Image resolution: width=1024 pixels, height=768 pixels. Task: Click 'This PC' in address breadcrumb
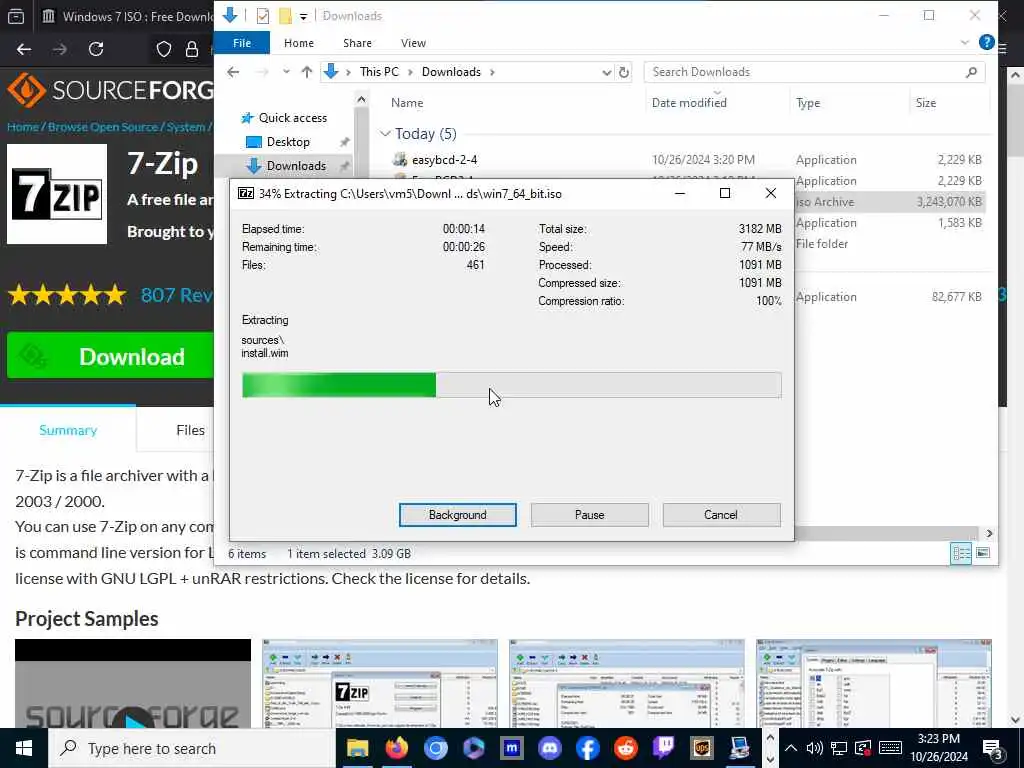379,72
